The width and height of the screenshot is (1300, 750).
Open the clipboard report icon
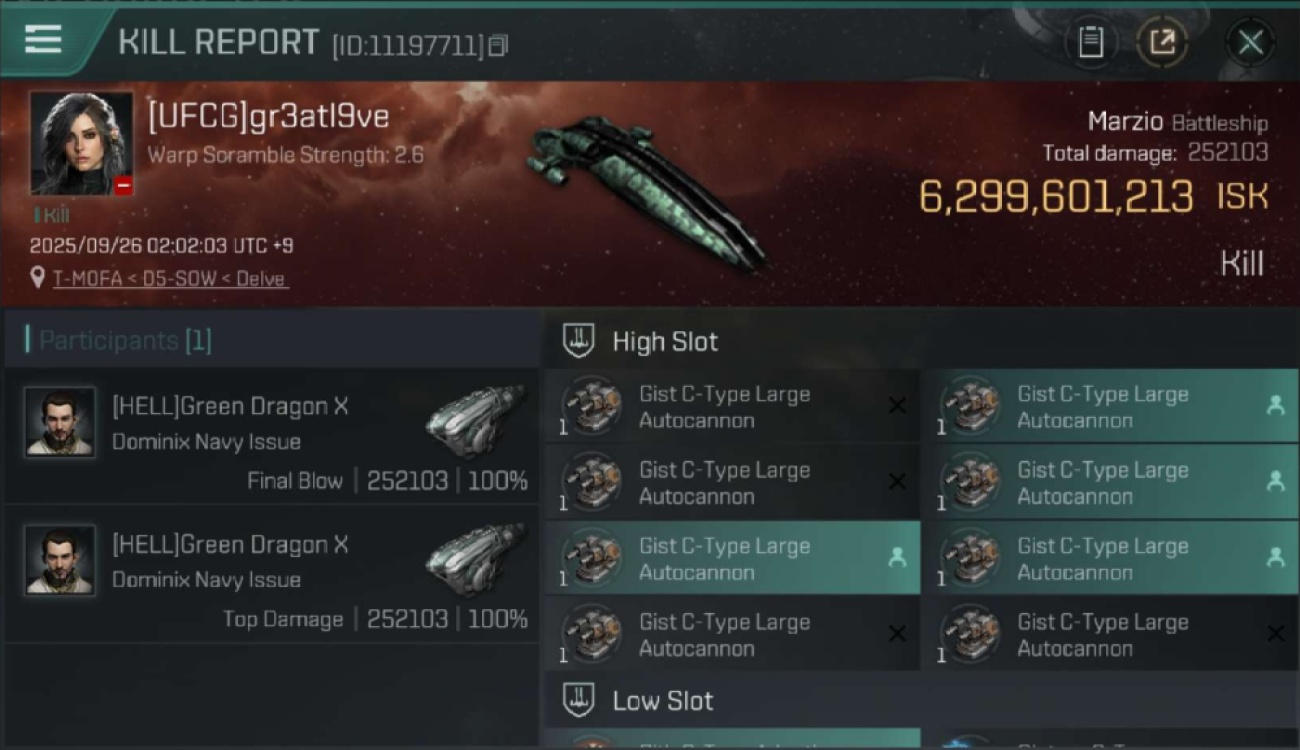tap(1090, 42)
